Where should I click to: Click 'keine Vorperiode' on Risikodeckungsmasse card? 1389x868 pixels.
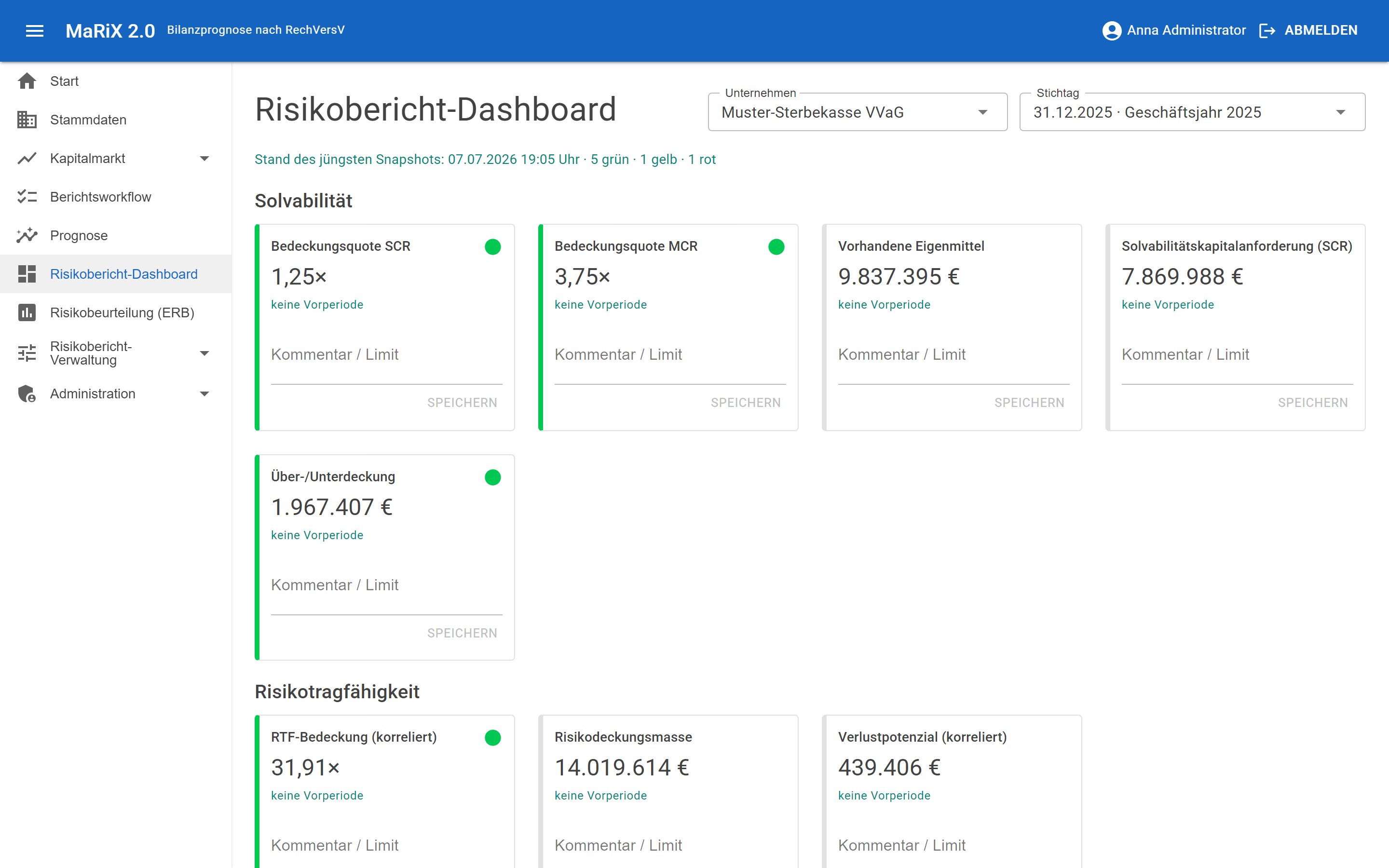pyautogui.click(x=600, y=795)
